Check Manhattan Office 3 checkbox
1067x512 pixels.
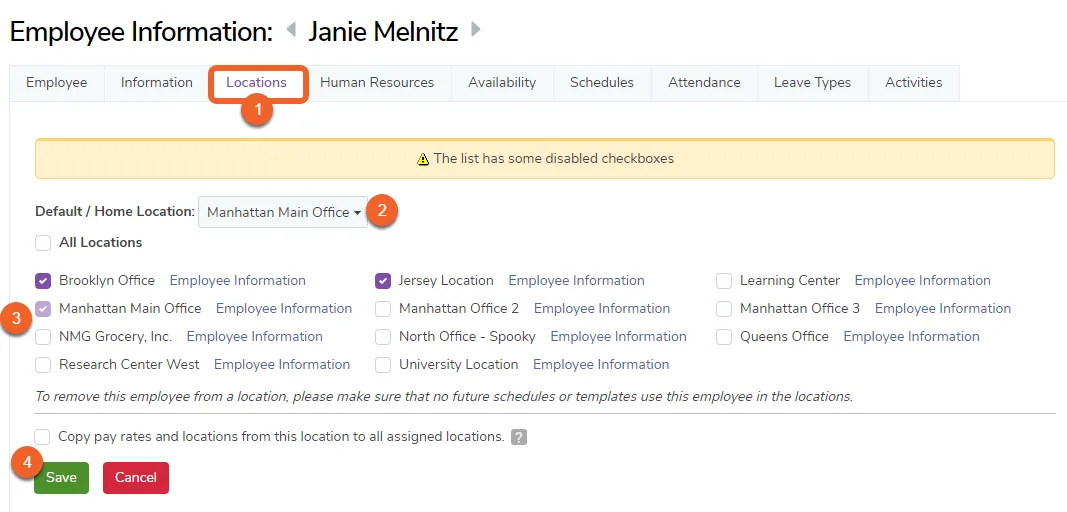[x=724, y=309]
